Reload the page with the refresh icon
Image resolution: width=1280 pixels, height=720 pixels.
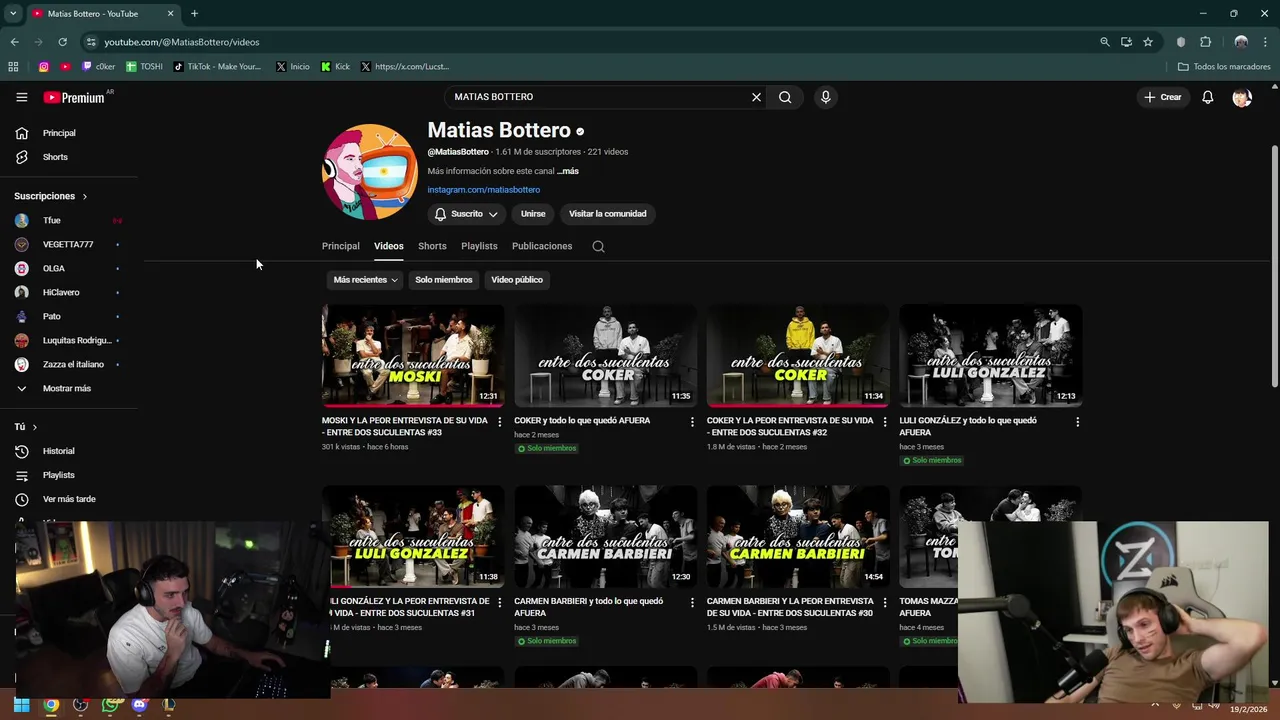(x=62, y=42)
